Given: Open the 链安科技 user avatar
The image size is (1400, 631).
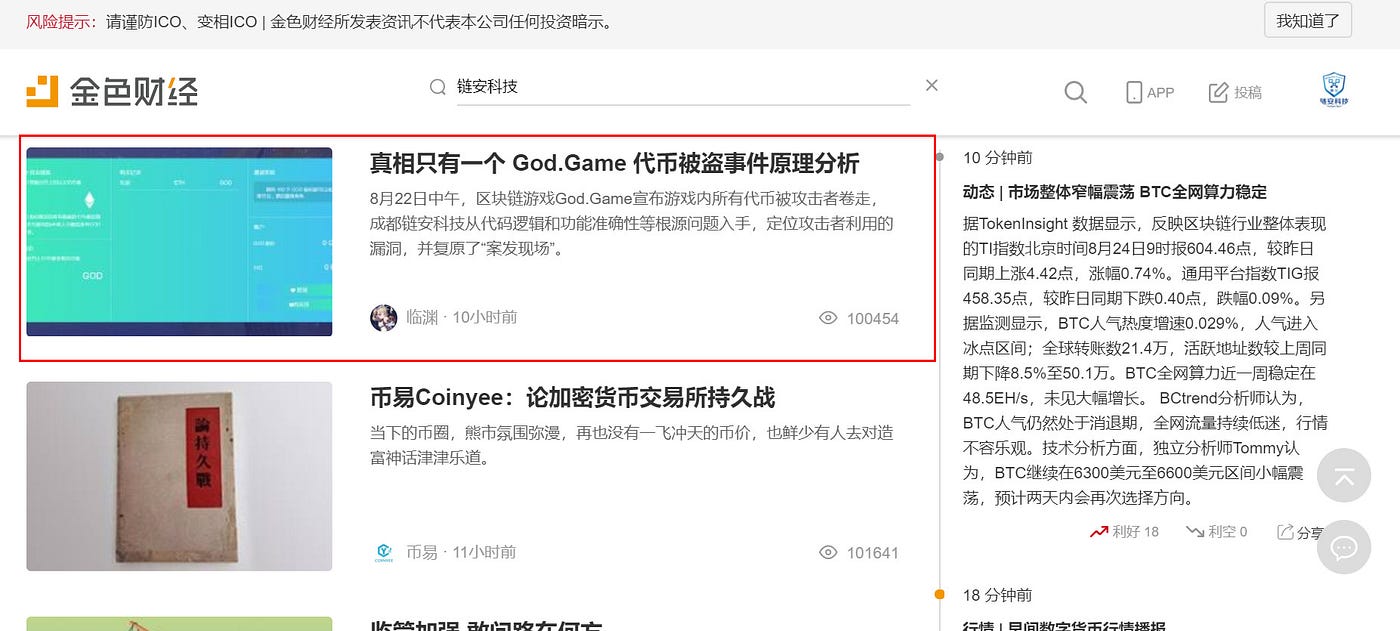Looking at the screenshot, I should coord(1334,90).
